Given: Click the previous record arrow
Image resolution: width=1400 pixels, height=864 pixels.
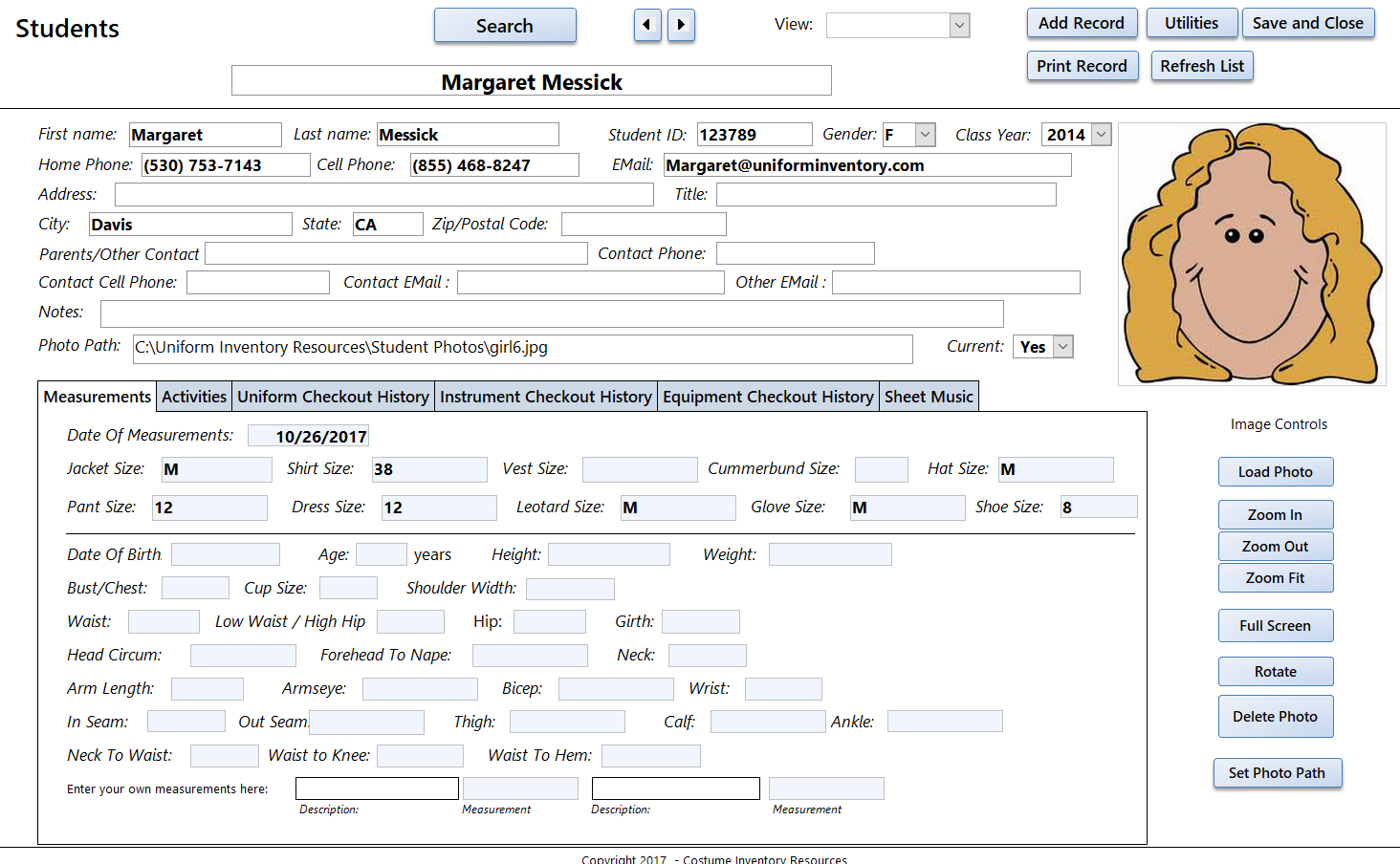Looking at the screenshot, I should point(647,25).
